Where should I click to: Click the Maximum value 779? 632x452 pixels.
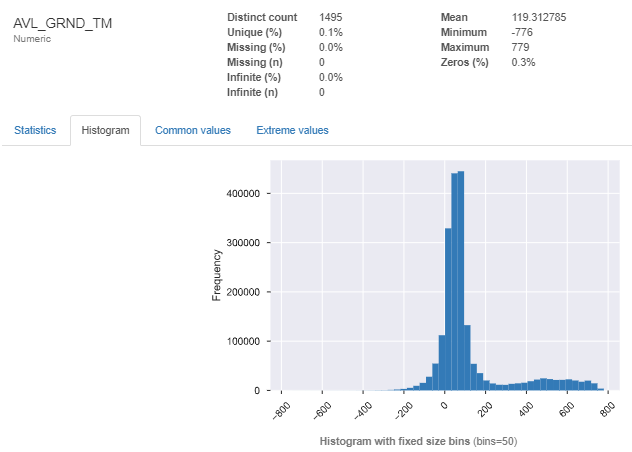click(x=520, y=48)
